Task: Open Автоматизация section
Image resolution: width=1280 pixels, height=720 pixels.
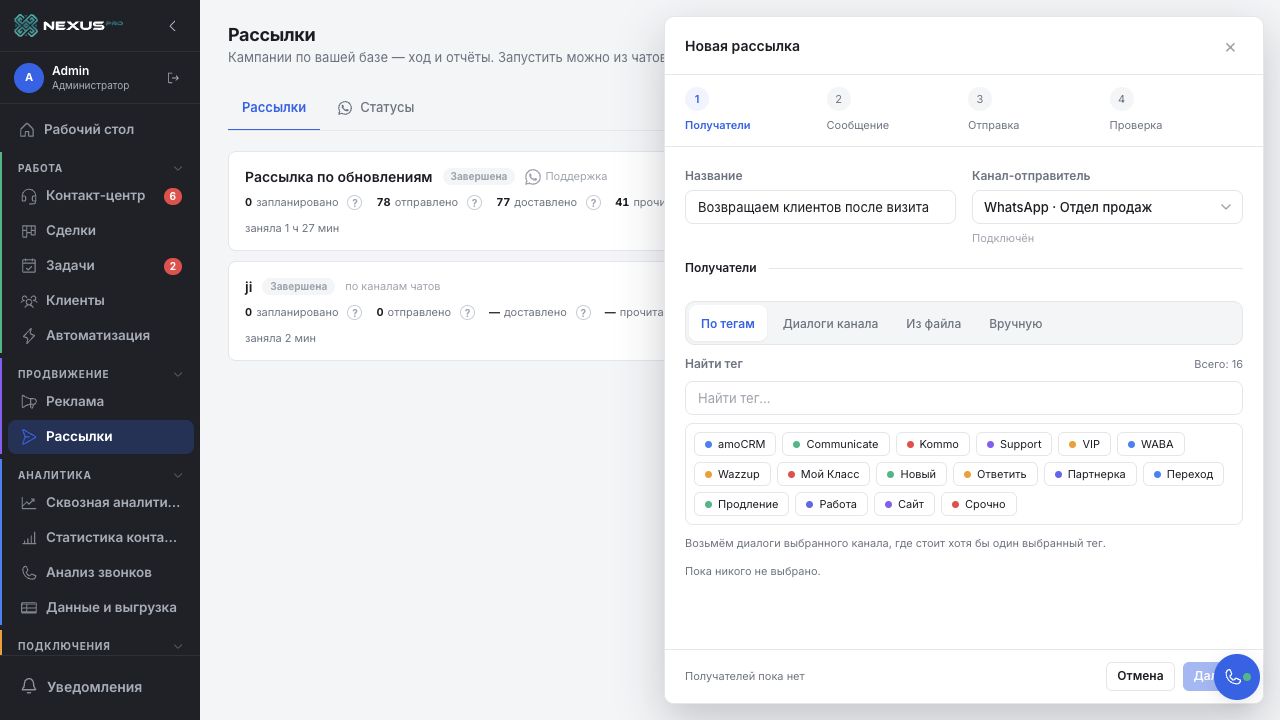Action: tap(100, 336)
